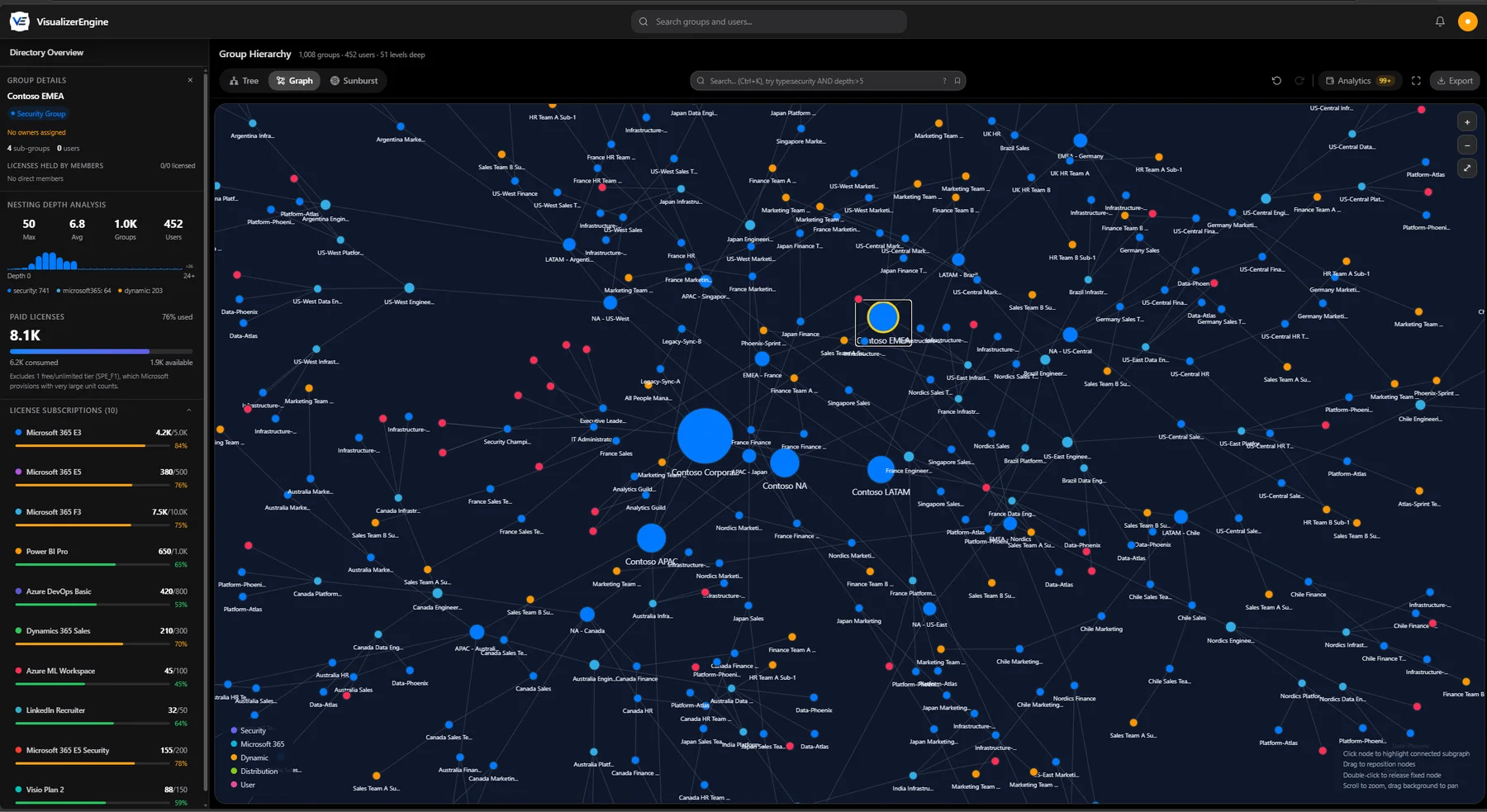Select the Microsoft 365 E5 Security row

click(101, 756)
